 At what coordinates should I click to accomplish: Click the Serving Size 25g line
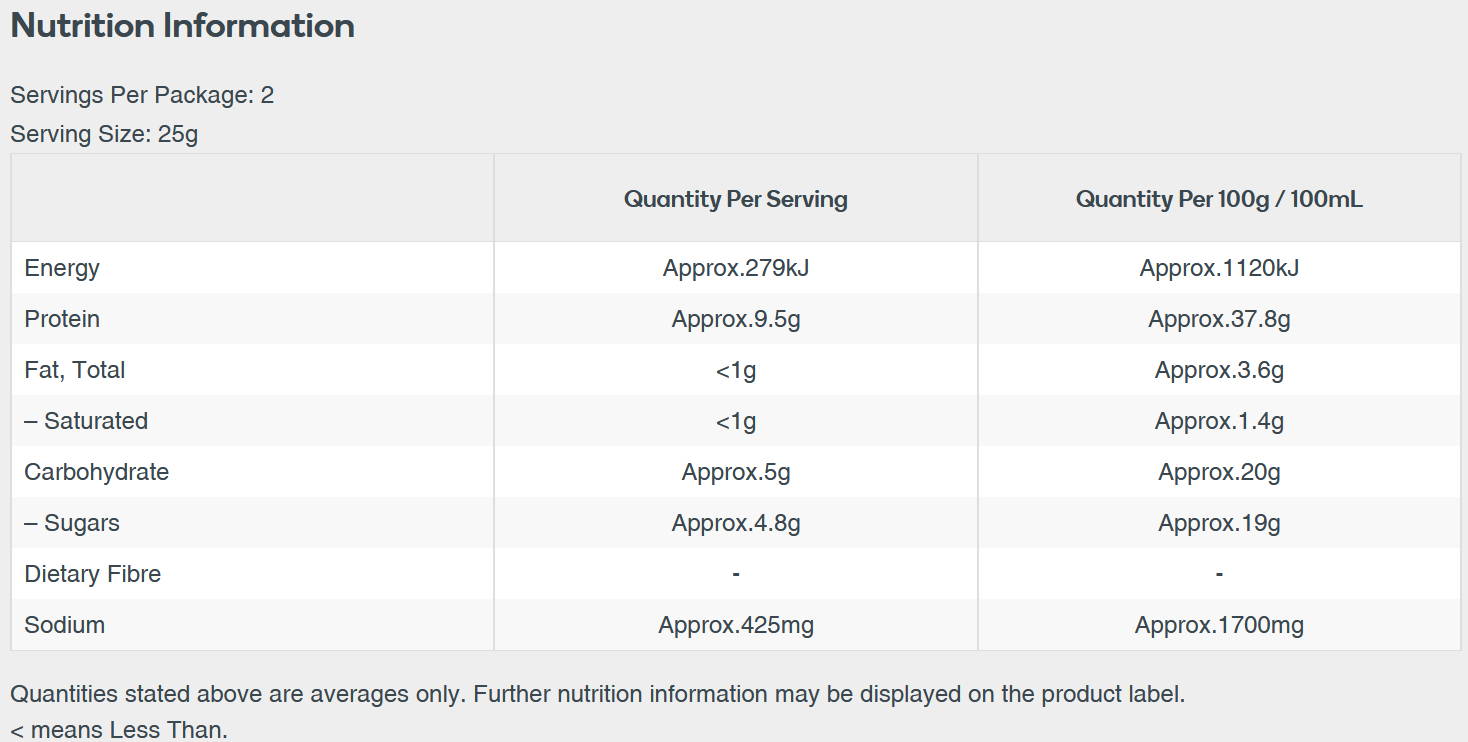click(104, 134)
